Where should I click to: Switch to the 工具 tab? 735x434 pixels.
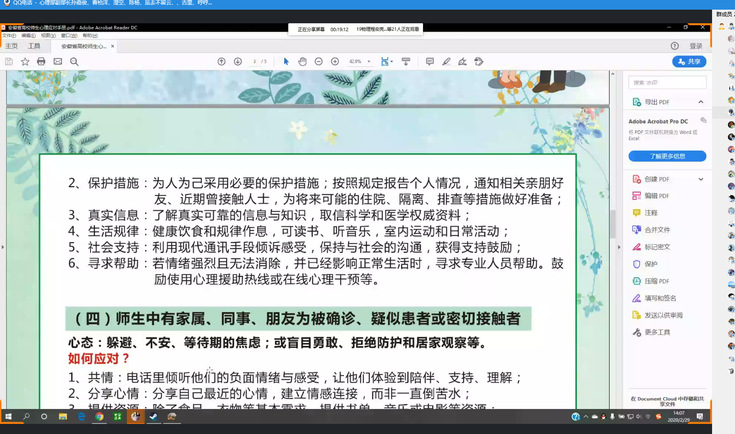34,46
